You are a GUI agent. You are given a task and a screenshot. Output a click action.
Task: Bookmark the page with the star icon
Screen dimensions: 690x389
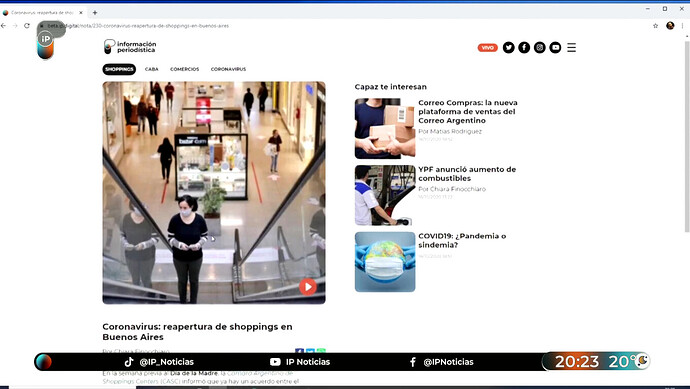(x=655, y=26)
